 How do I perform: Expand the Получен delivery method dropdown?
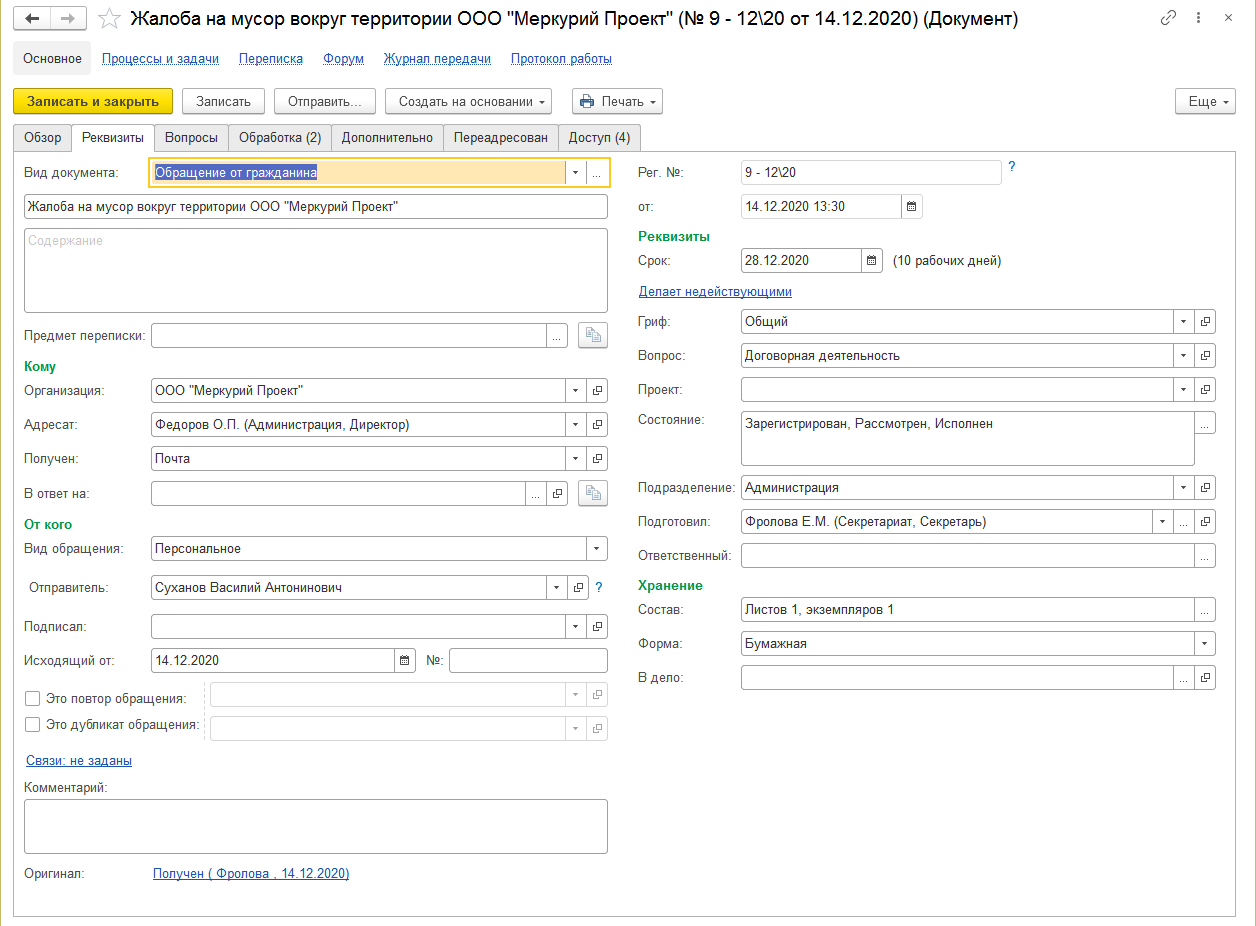pyautogui.click(x=575, y=459)
